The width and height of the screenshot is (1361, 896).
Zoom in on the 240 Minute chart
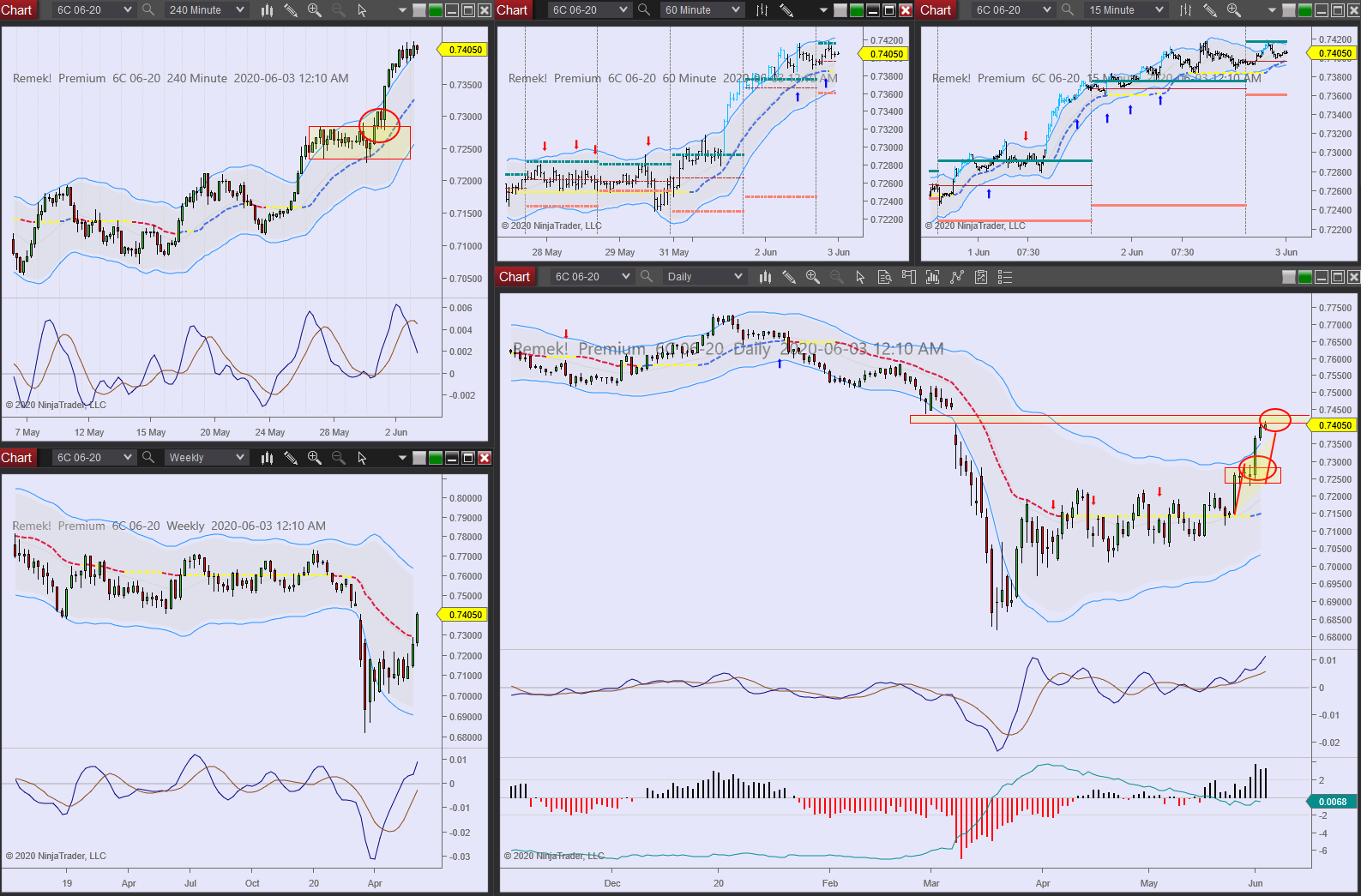coord(315,10)
